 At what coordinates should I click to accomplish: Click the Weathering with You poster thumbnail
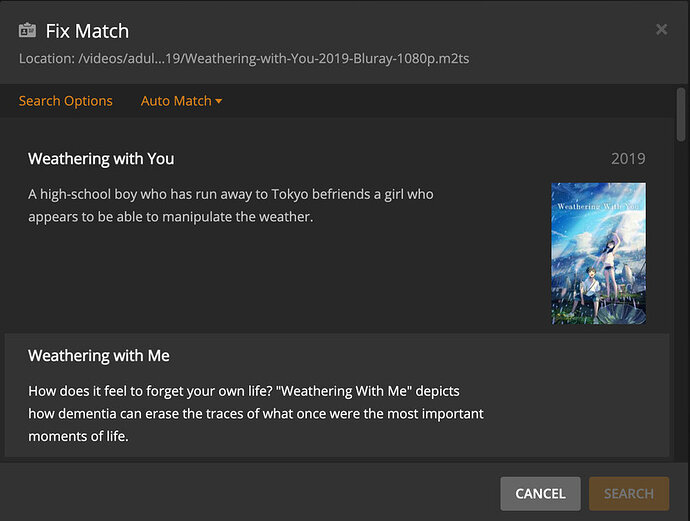[x=598, y=253]
